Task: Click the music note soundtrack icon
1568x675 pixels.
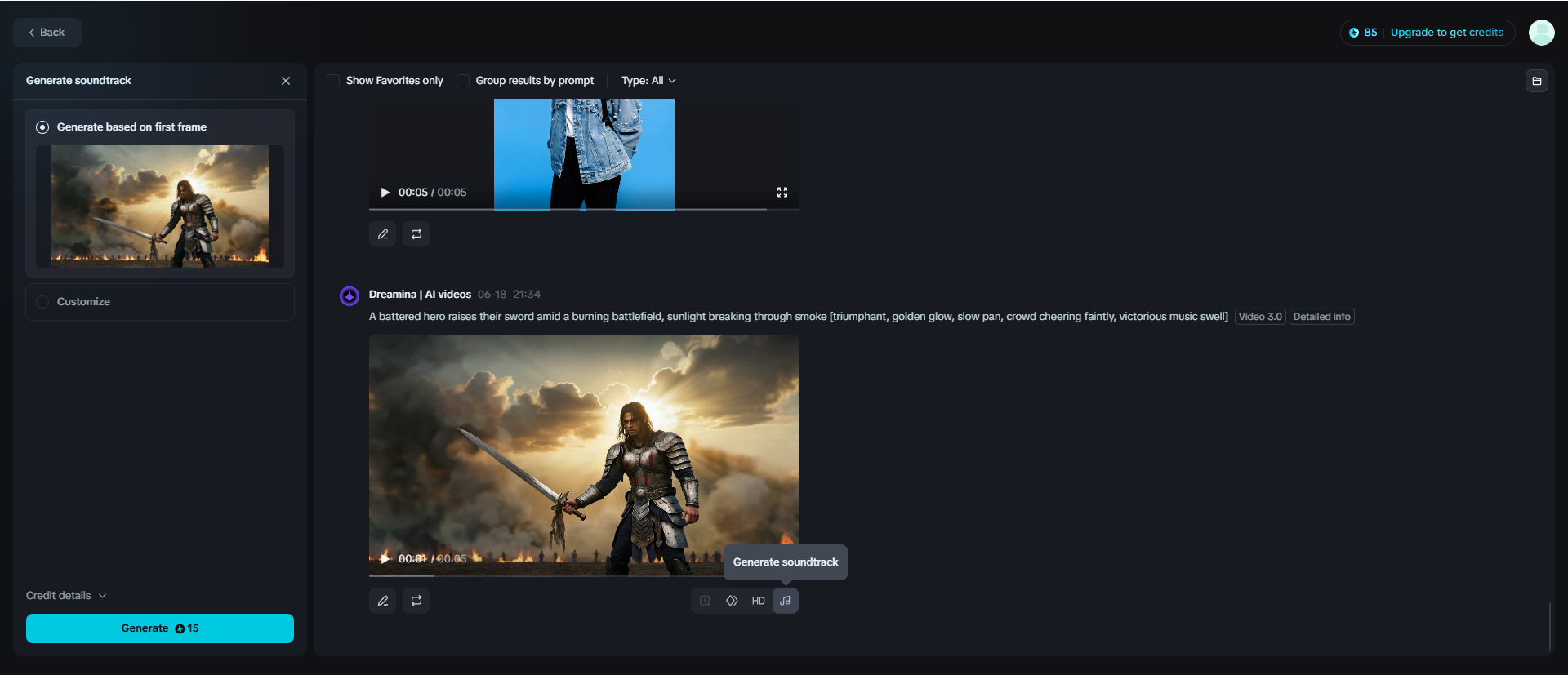Action: (786, 601)
